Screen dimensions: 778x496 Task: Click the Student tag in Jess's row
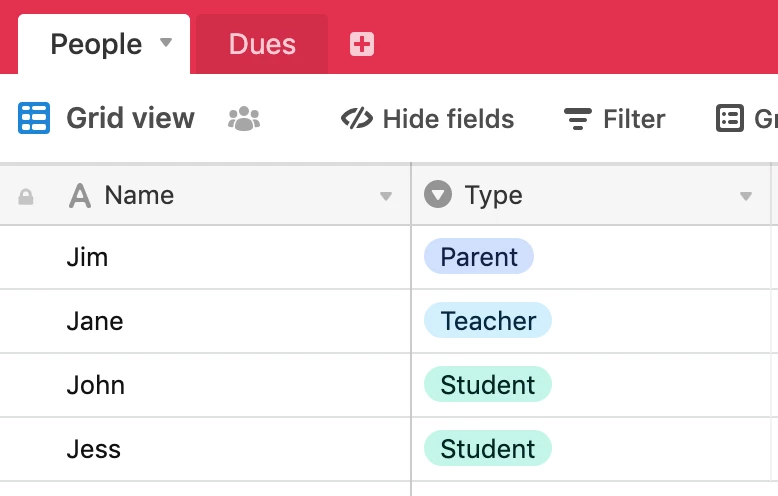(488, 448)
